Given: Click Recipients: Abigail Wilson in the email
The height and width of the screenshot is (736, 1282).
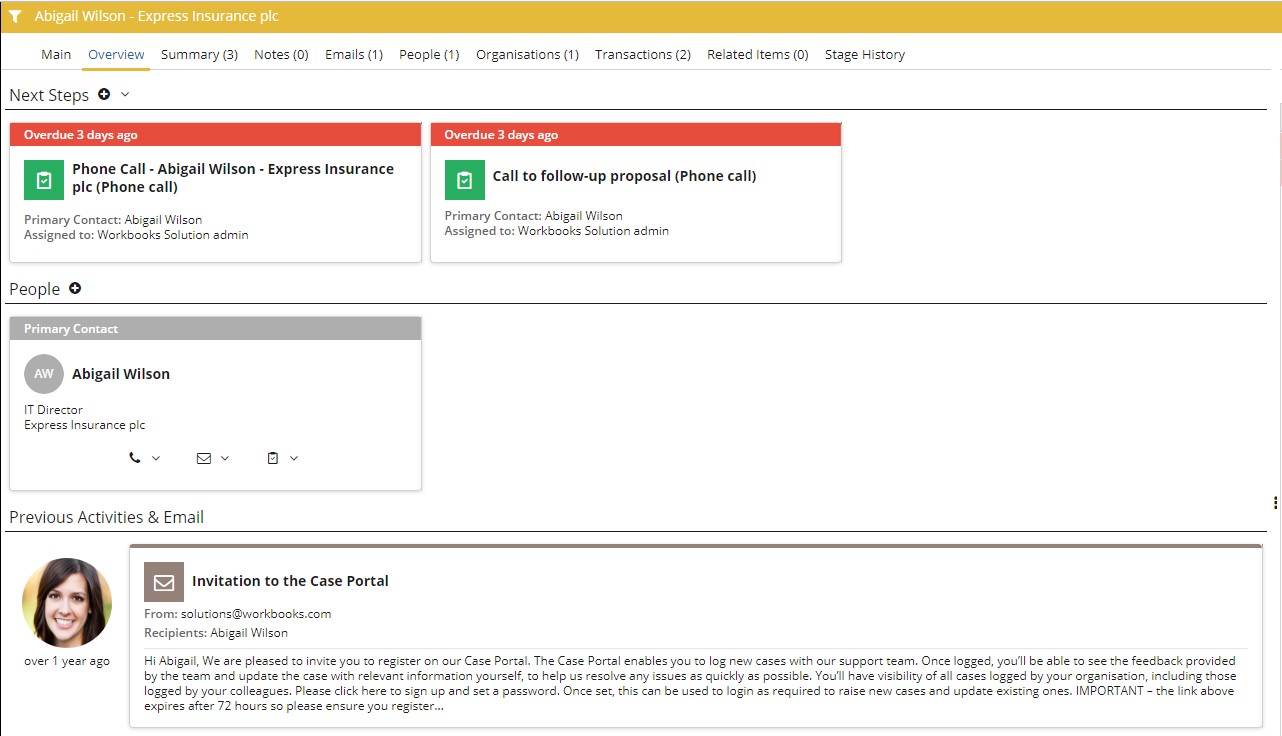Looking at the screenshot, I should point(216,633).
